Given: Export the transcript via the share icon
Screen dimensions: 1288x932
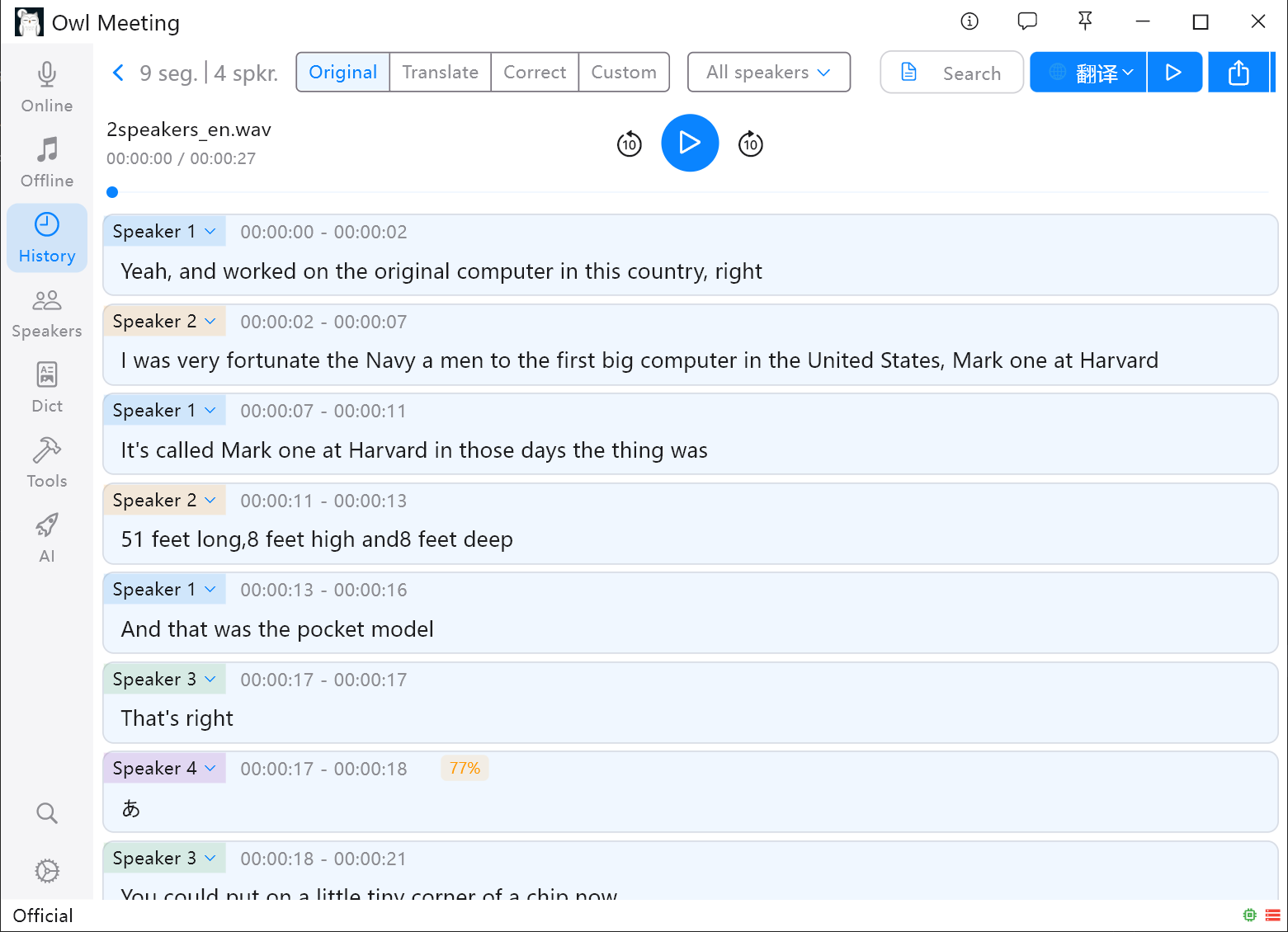Looking at the screenshot, I should [x=1238, y=72].
